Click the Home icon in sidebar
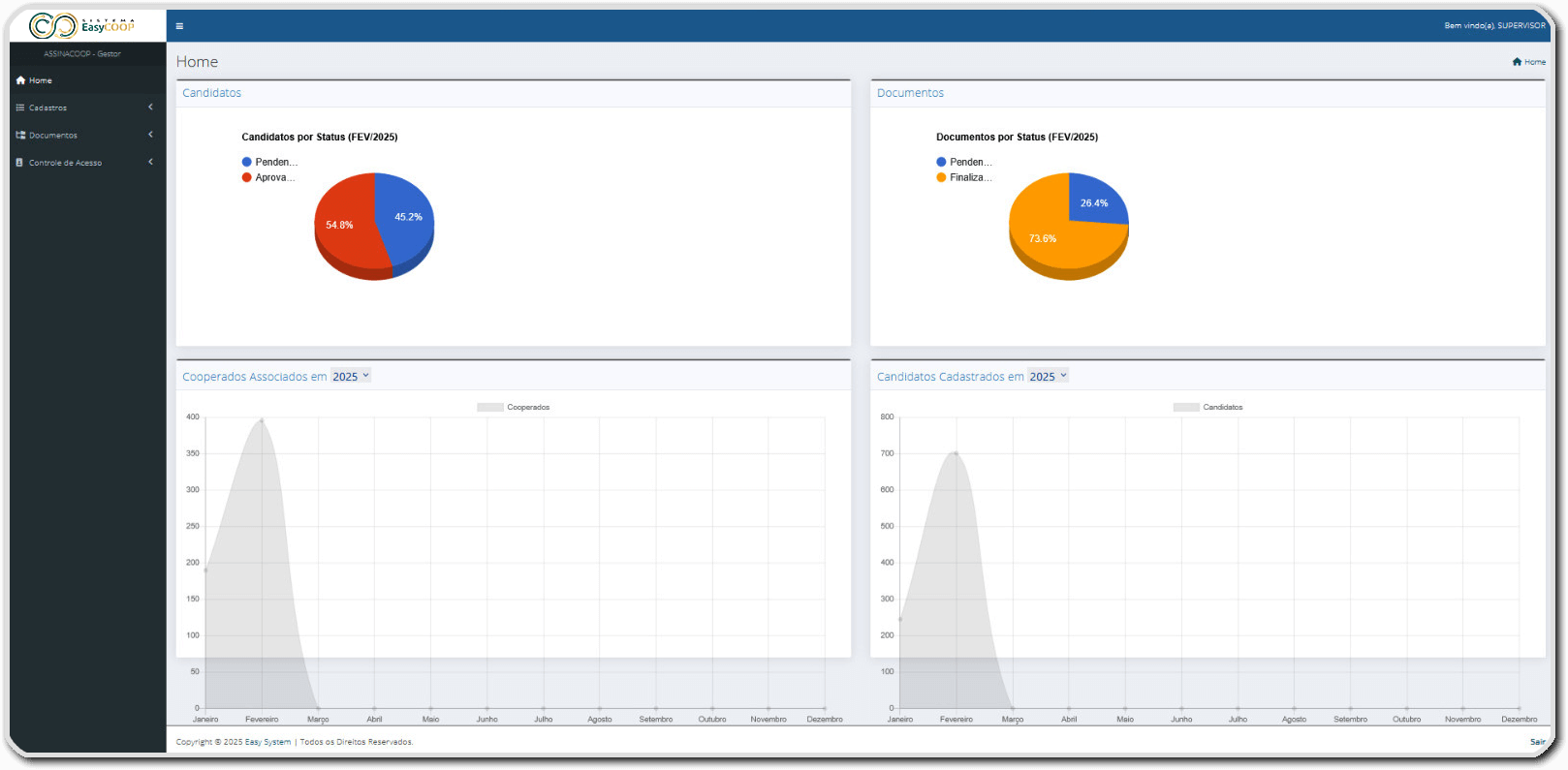 pyautogui.click(x=20, y=80)
